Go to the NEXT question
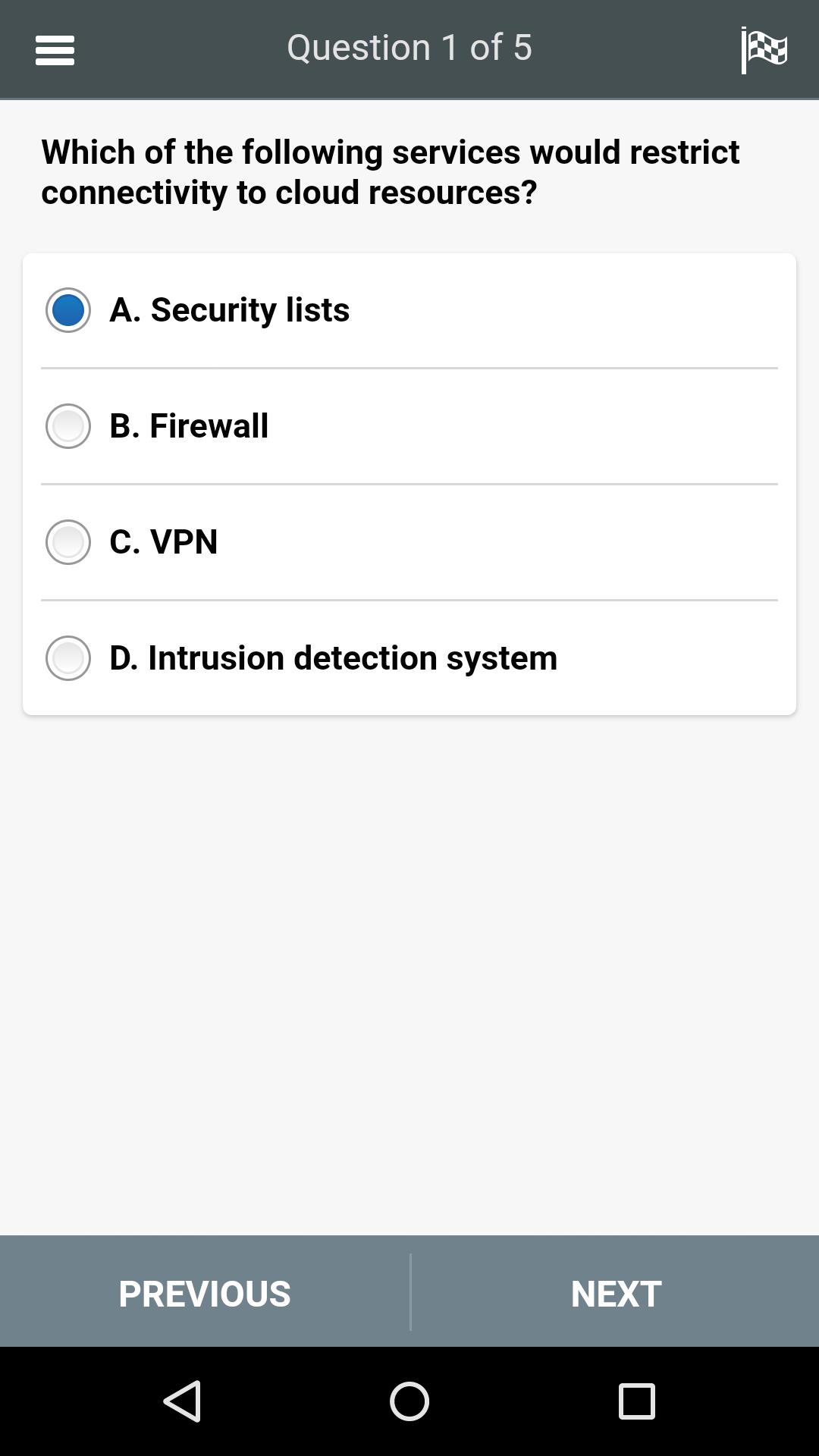Image resolution: width=819 pixels, height=1456 pixels. 616,1293
